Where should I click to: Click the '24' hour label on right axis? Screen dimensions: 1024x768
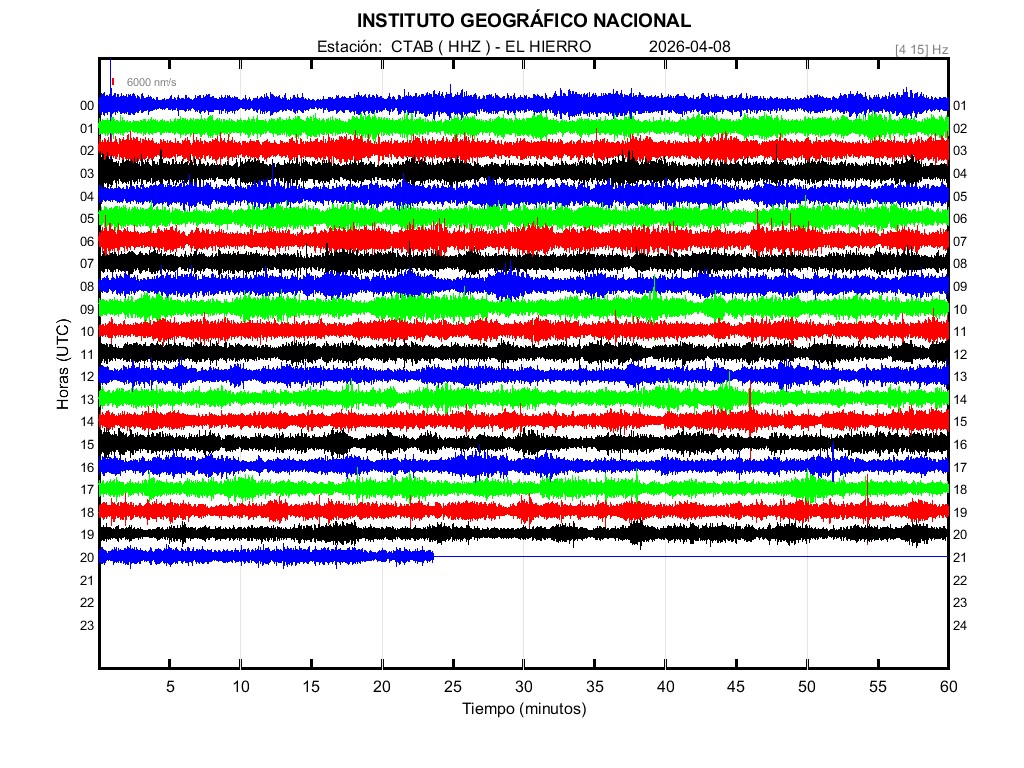960,626
